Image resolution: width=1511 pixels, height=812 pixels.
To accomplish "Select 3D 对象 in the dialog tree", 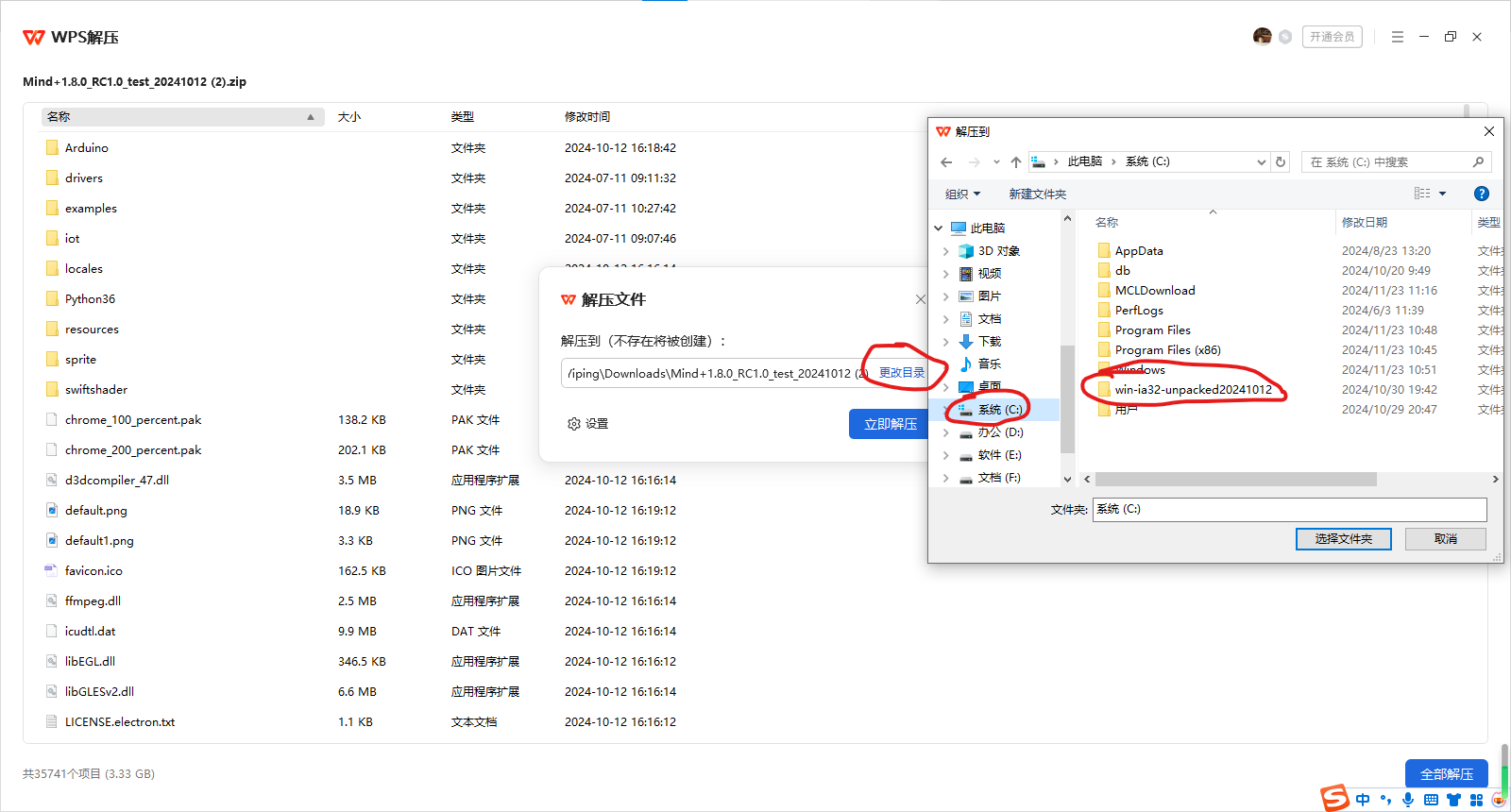I will point(999,251).
